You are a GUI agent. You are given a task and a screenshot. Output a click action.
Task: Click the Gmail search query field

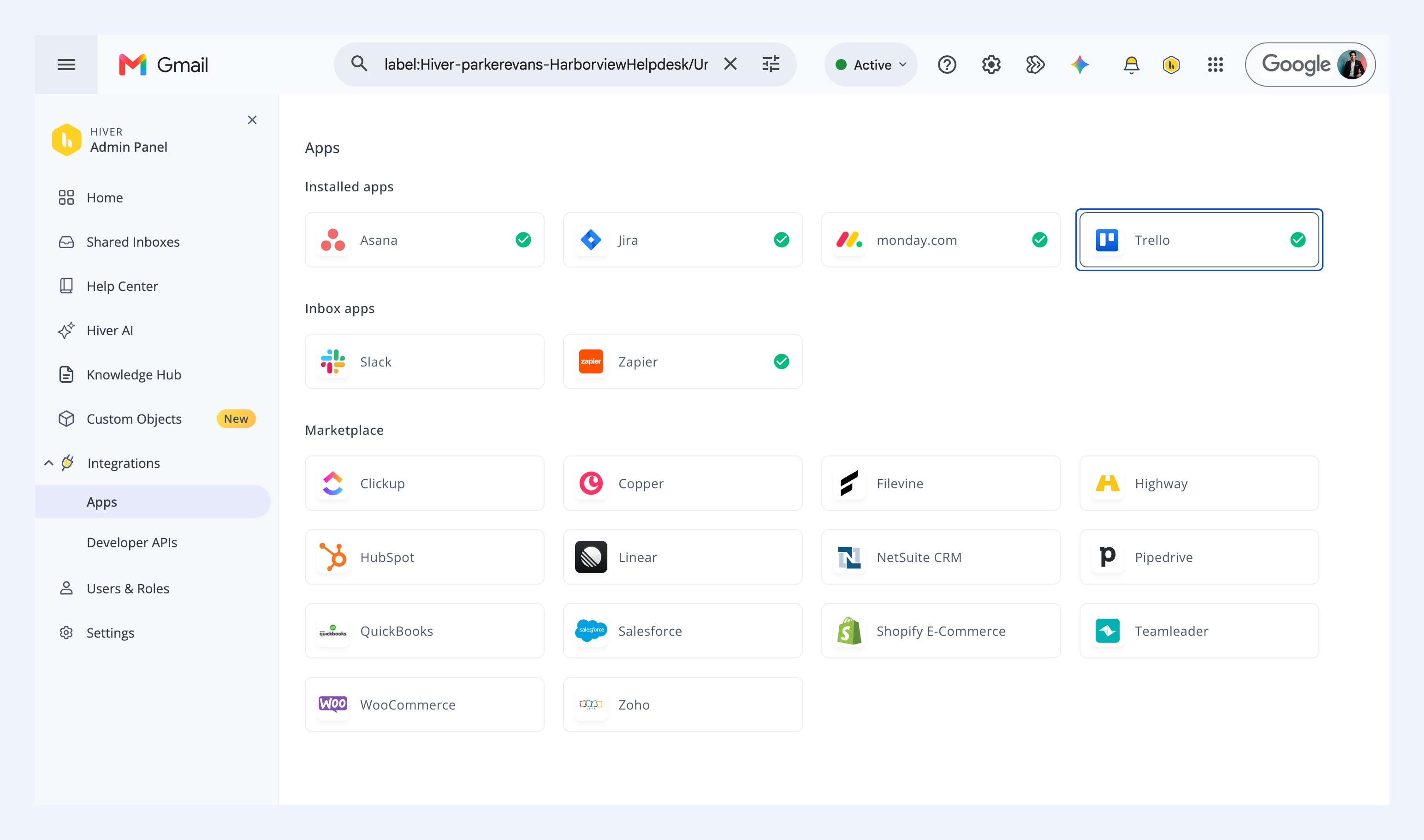coord(546,65)
